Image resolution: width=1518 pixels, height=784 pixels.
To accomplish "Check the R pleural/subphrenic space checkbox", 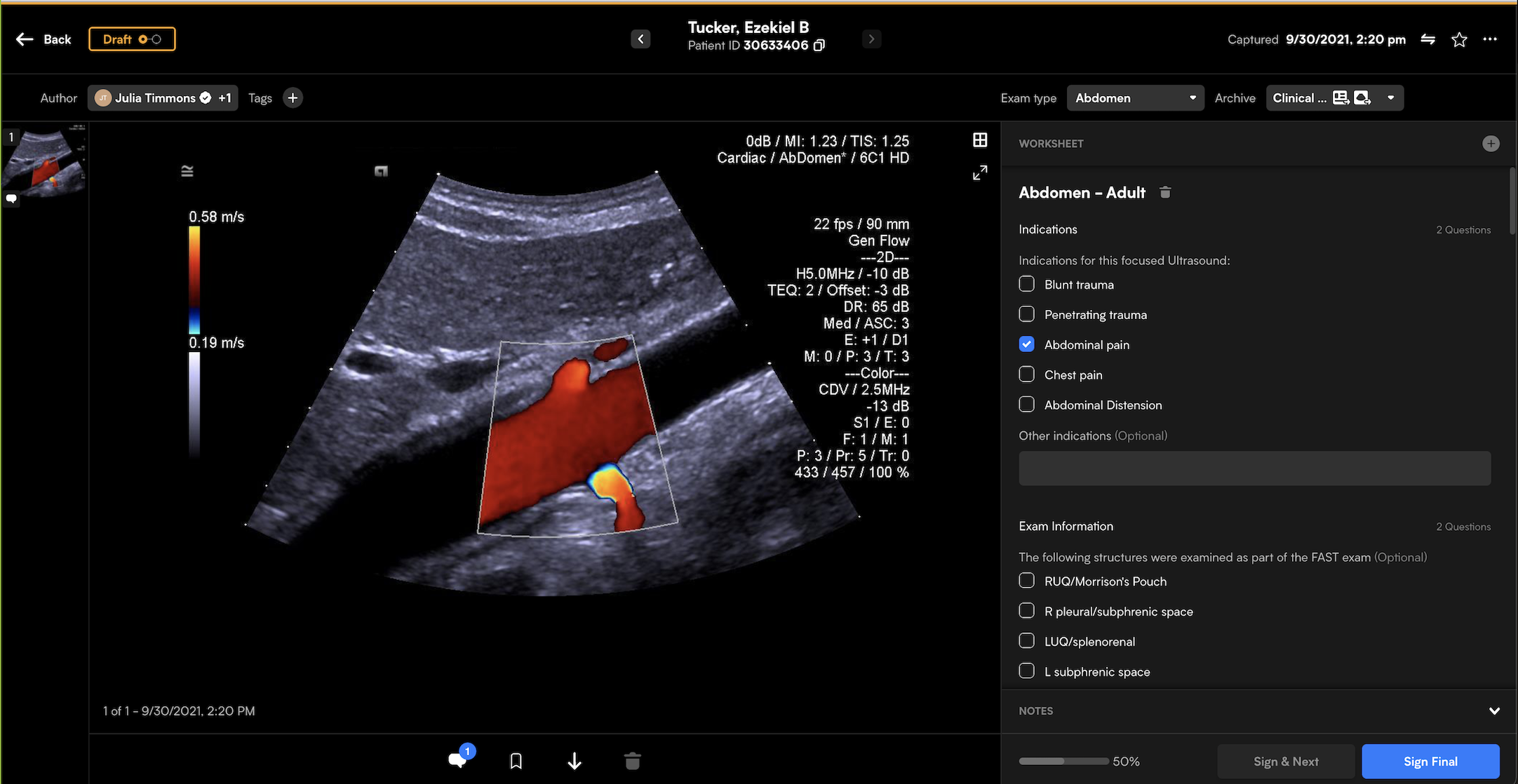I will coord(1026,611).
